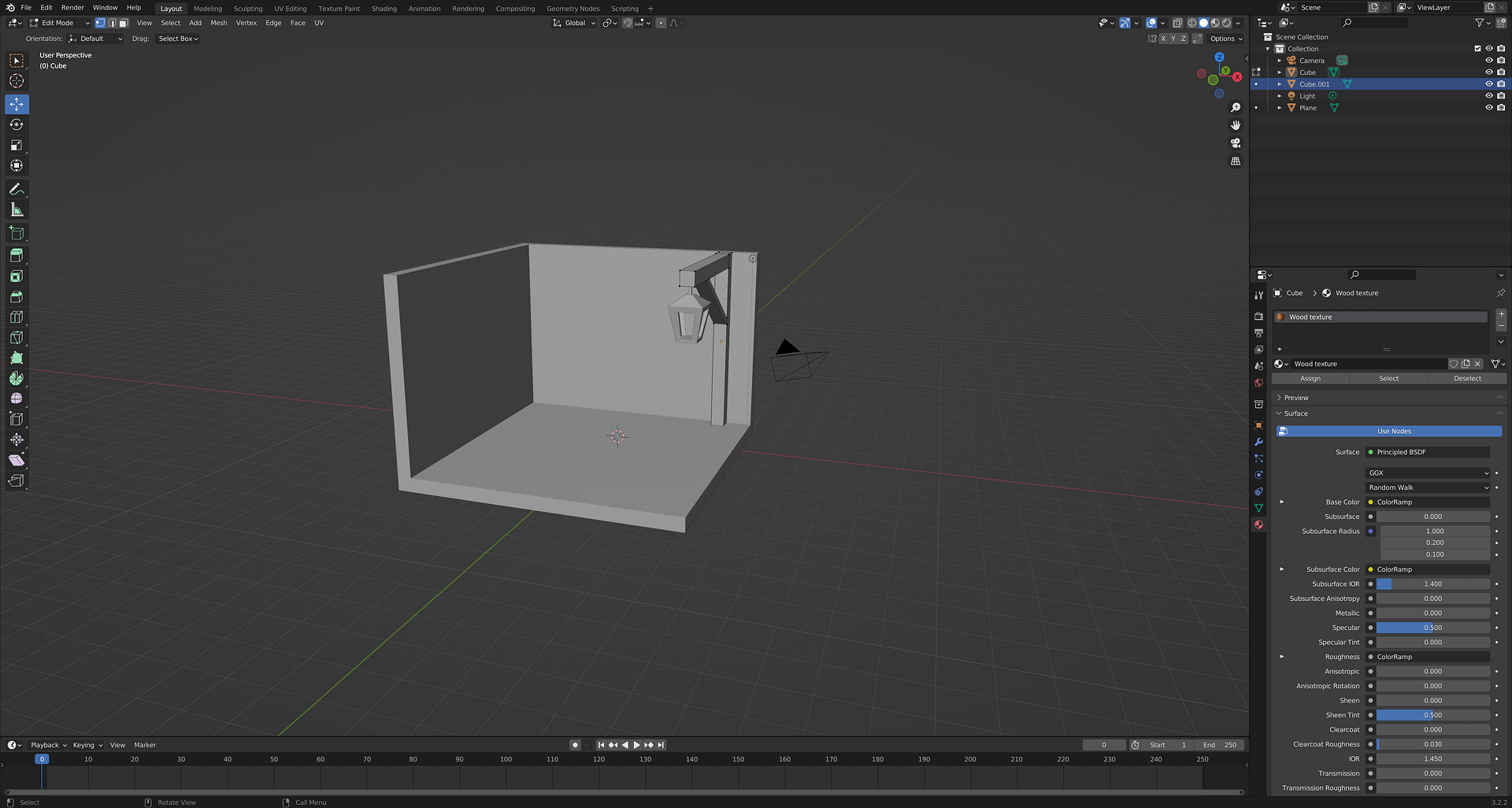Open the Render menu
Viewport: 1512px width, 808px height.
click(x=72, y=8)
